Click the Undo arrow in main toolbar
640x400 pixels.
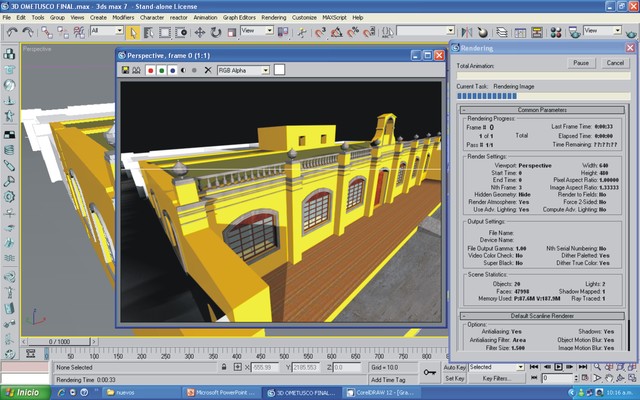(12, 32)
